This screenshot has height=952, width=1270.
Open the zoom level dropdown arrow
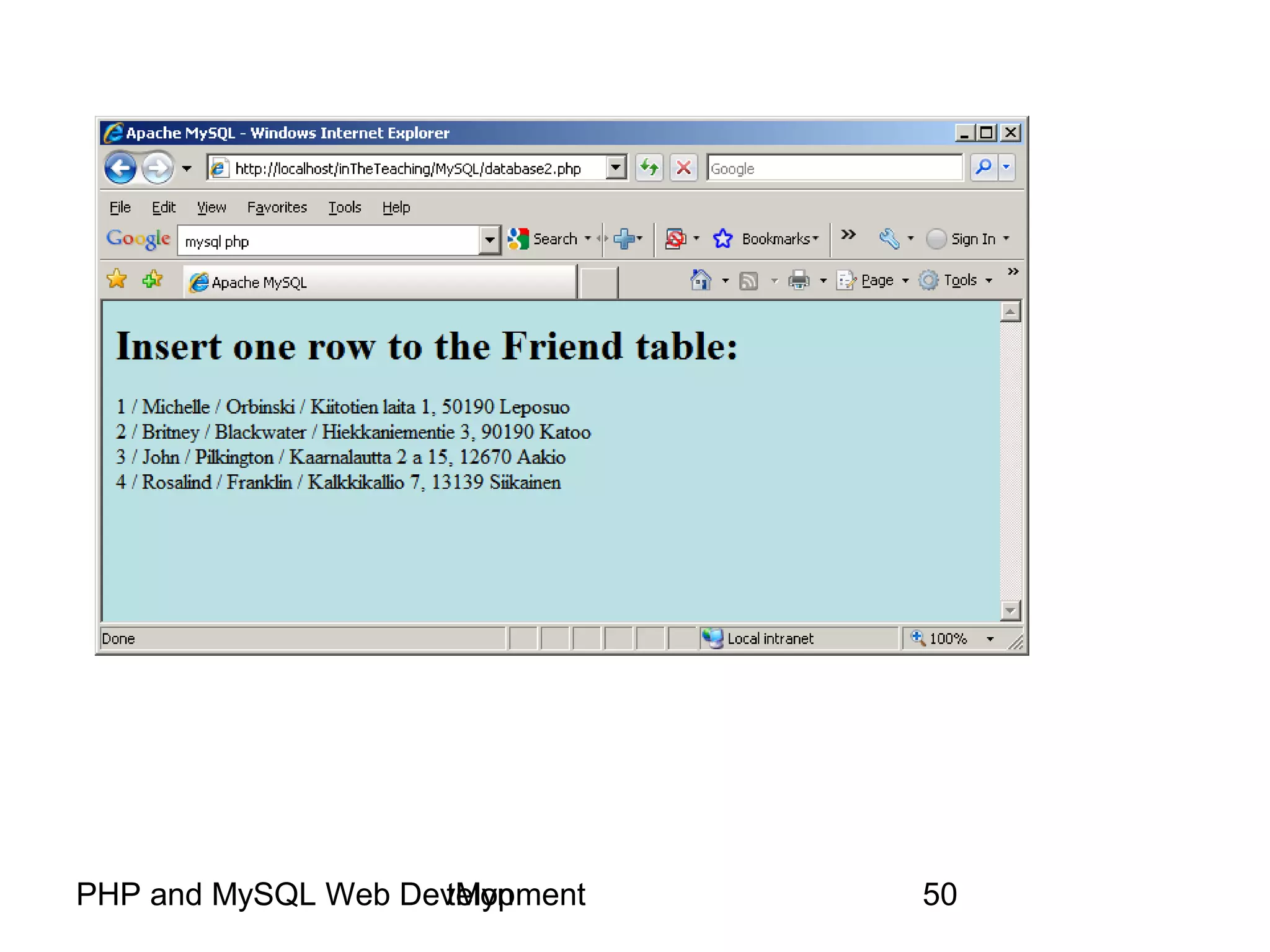click(x=990, y=639)
